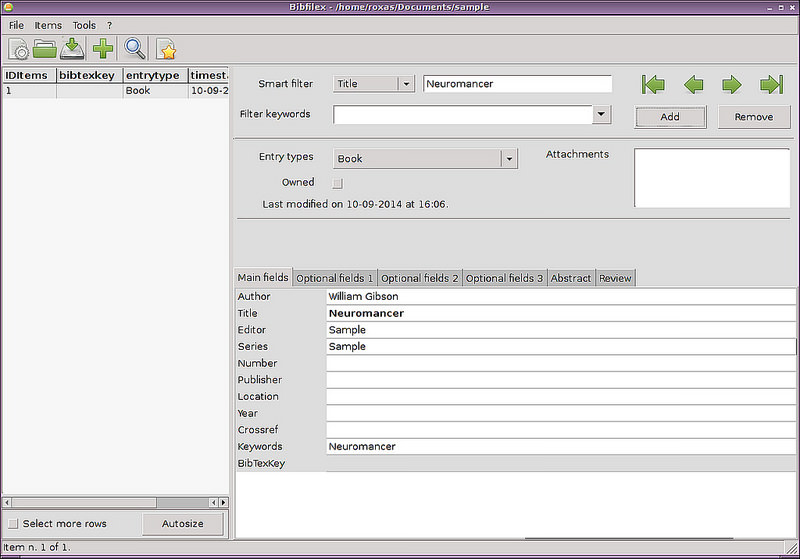
Task: Click the green plus toolbar icon
Action: pos(102,49)
